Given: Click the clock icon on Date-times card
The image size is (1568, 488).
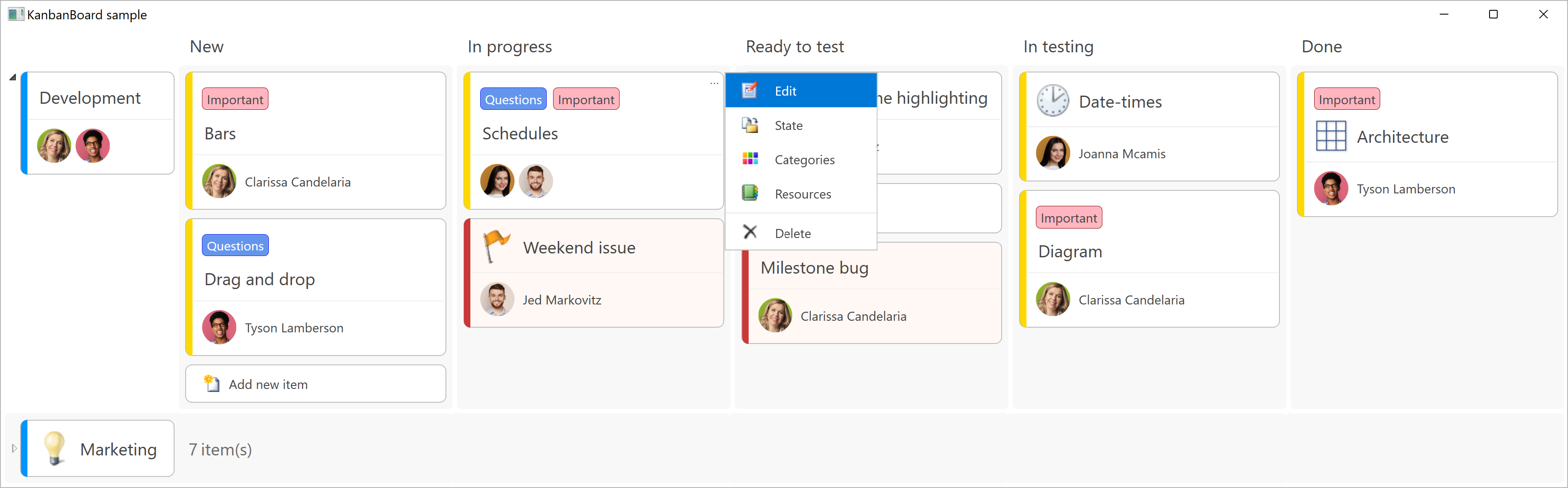Looking at the screenshot, I should click(x=1053, y=101).
